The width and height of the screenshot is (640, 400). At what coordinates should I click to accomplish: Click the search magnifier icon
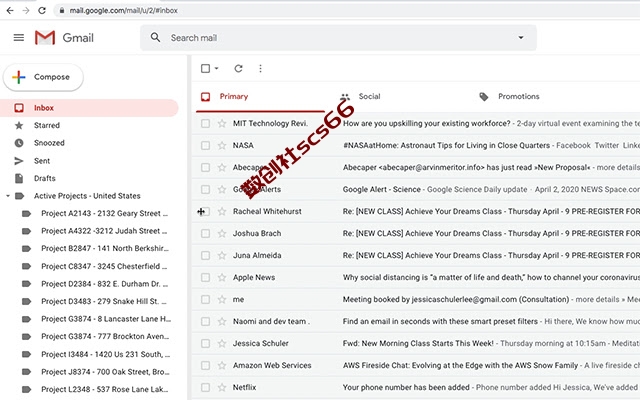pos(155,38)
